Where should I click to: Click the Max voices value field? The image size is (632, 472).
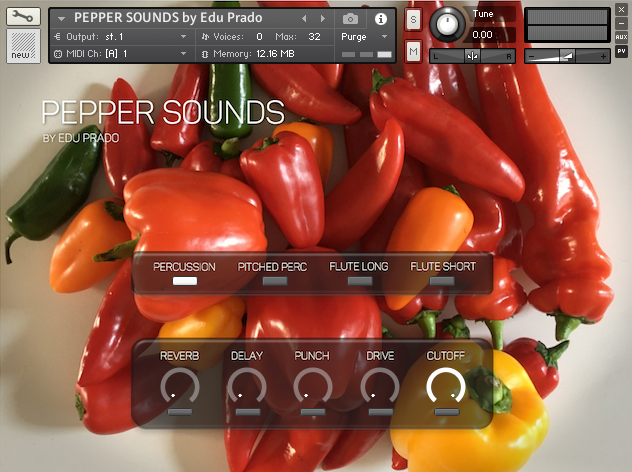(x=315, y=36)
